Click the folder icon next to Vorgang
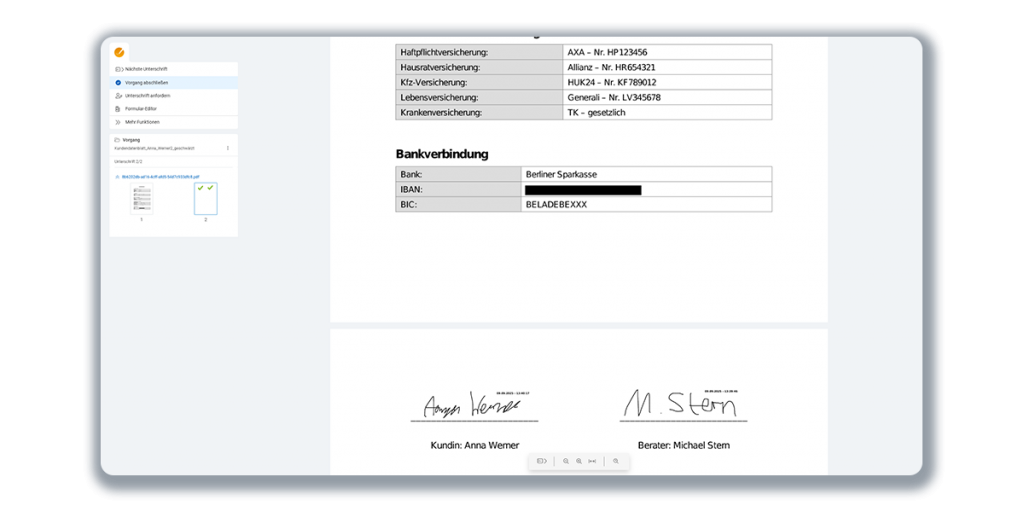1024x512 pixels. pyautogui.click(x=118, y=140)
